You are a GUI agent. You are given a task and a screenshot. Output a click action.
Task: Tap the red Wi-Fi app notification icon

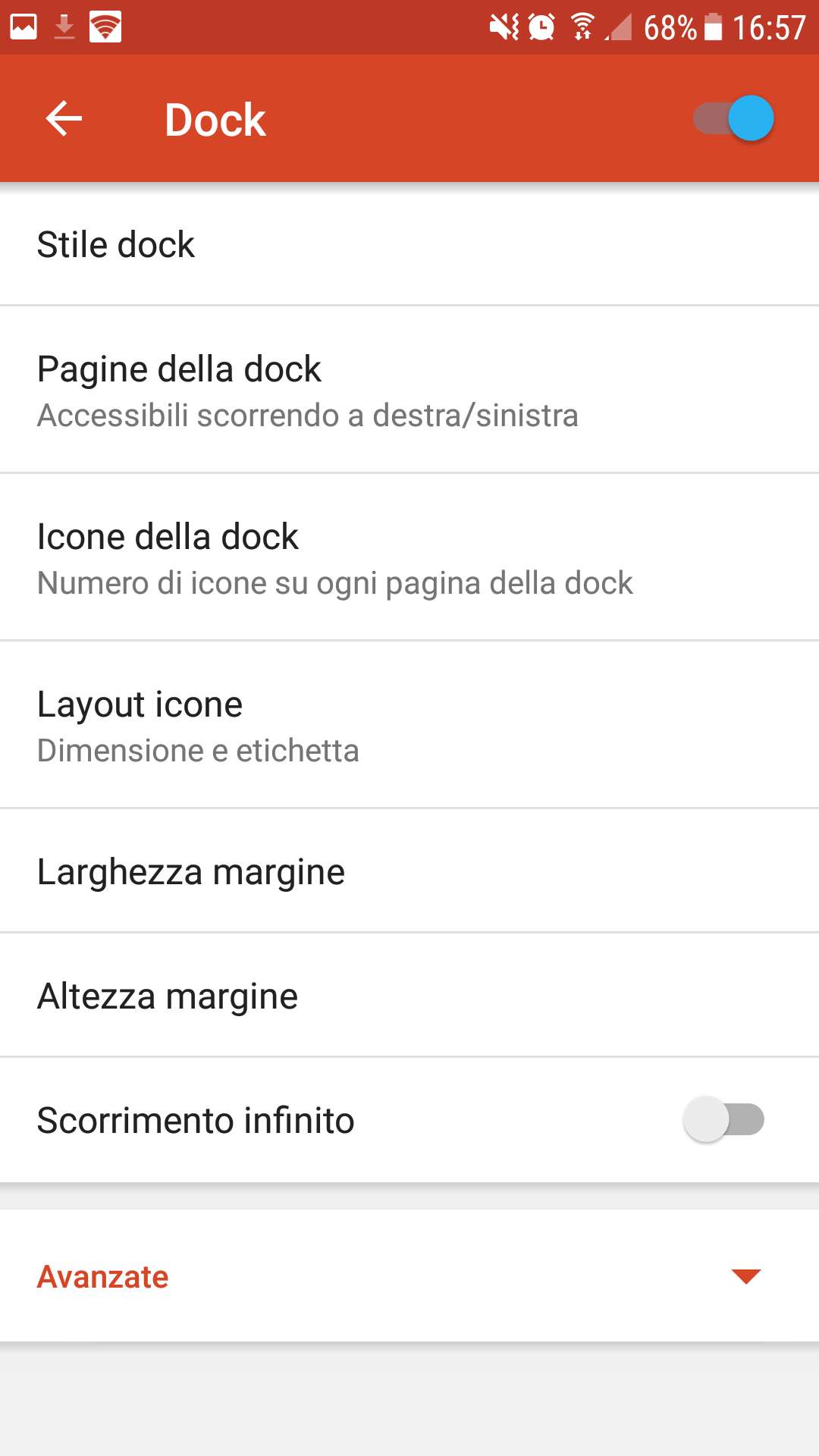[x=105, y=27]
